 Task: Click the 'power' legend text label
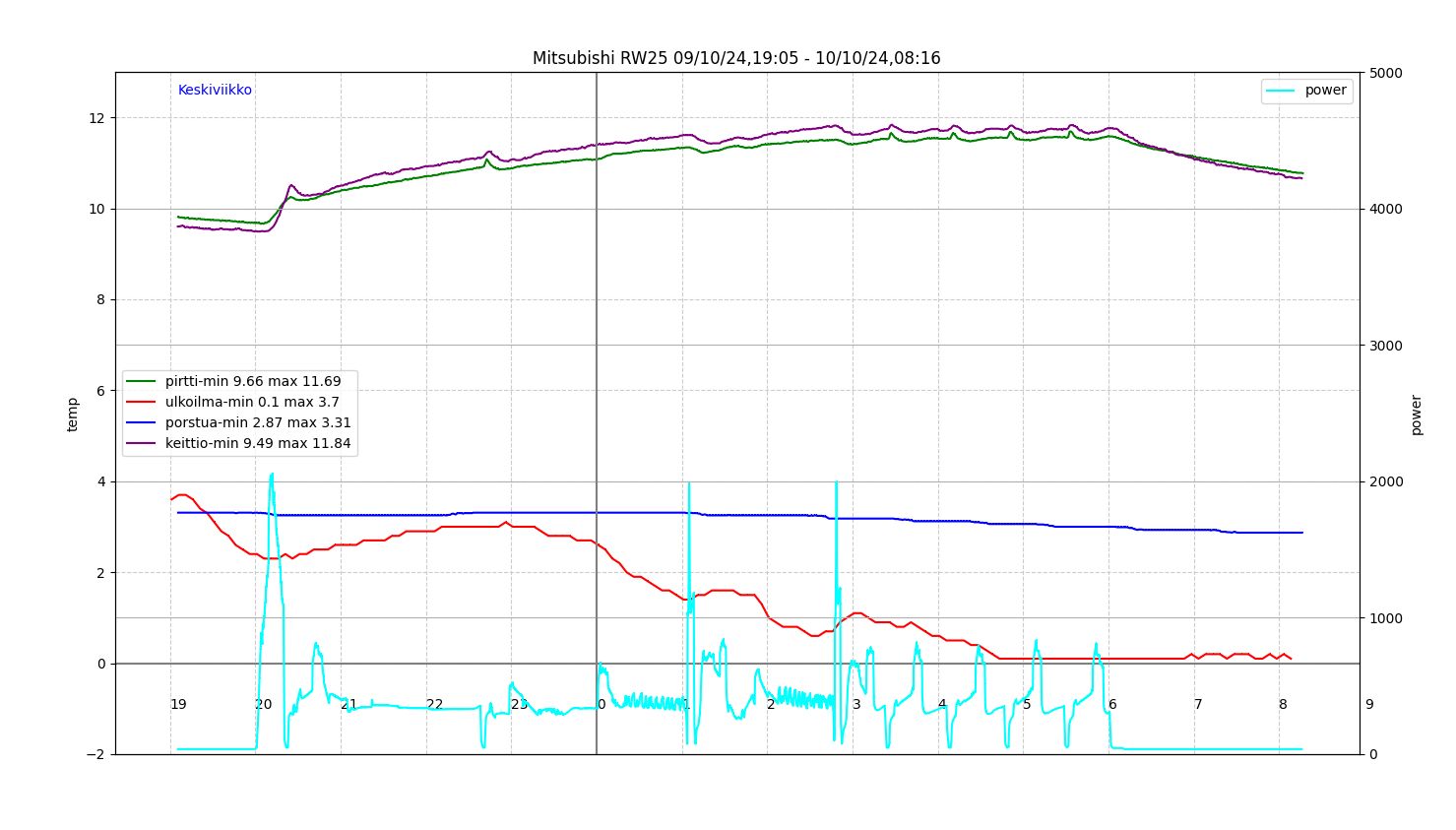(x=1325, y=91)
